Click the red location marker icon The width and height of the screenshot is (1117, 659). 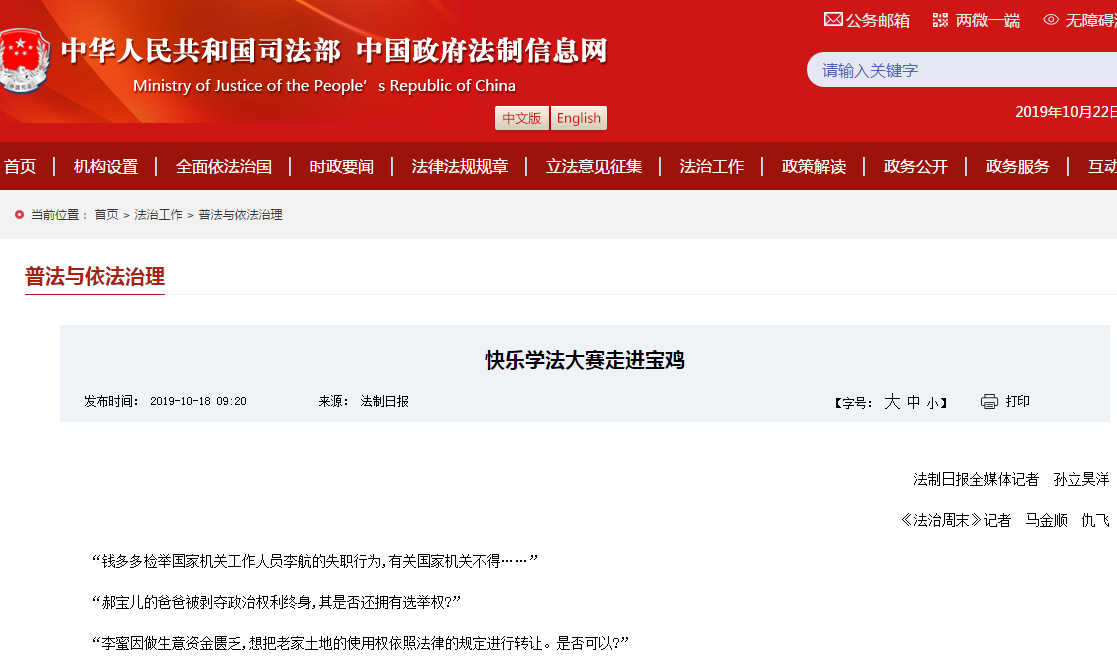tap(19, 214)
